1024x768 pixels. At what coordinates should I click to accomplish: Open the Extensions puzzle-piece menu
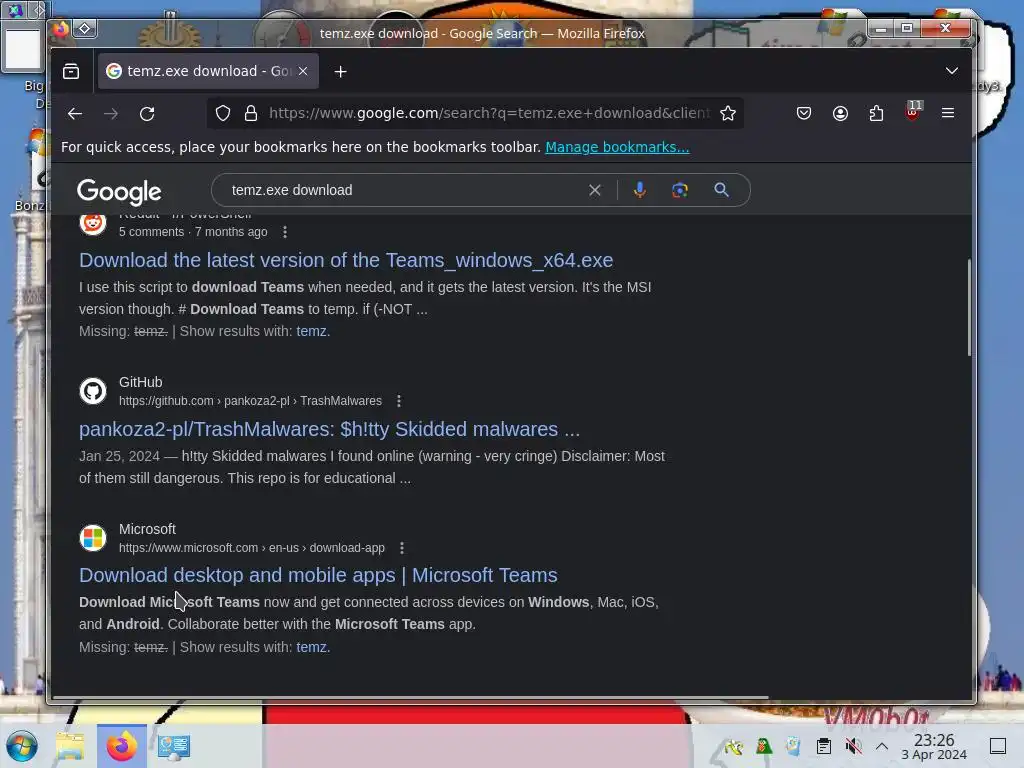876,114
